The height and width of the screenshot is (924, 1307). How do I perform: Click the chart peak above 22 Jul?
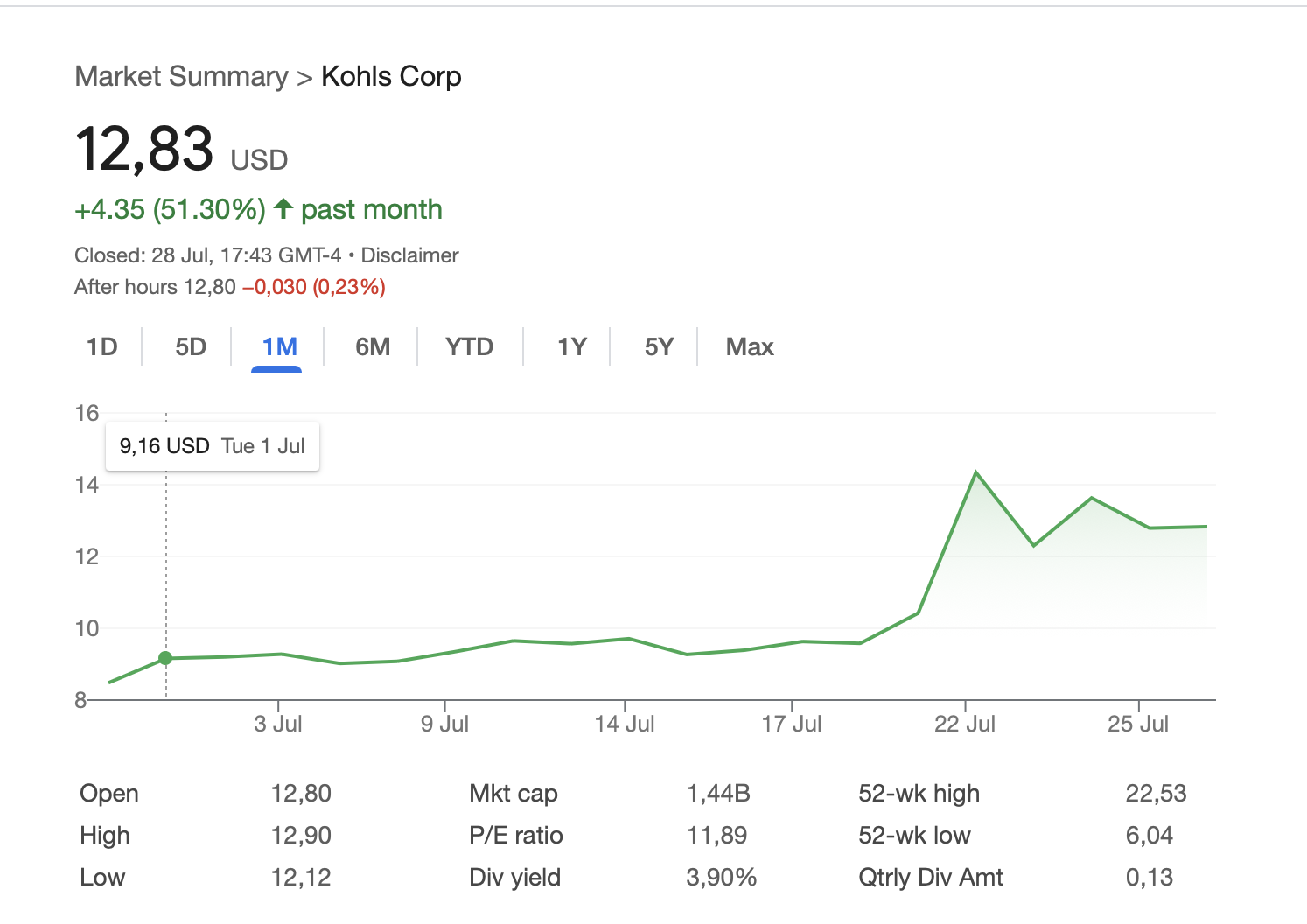point(975,473)
